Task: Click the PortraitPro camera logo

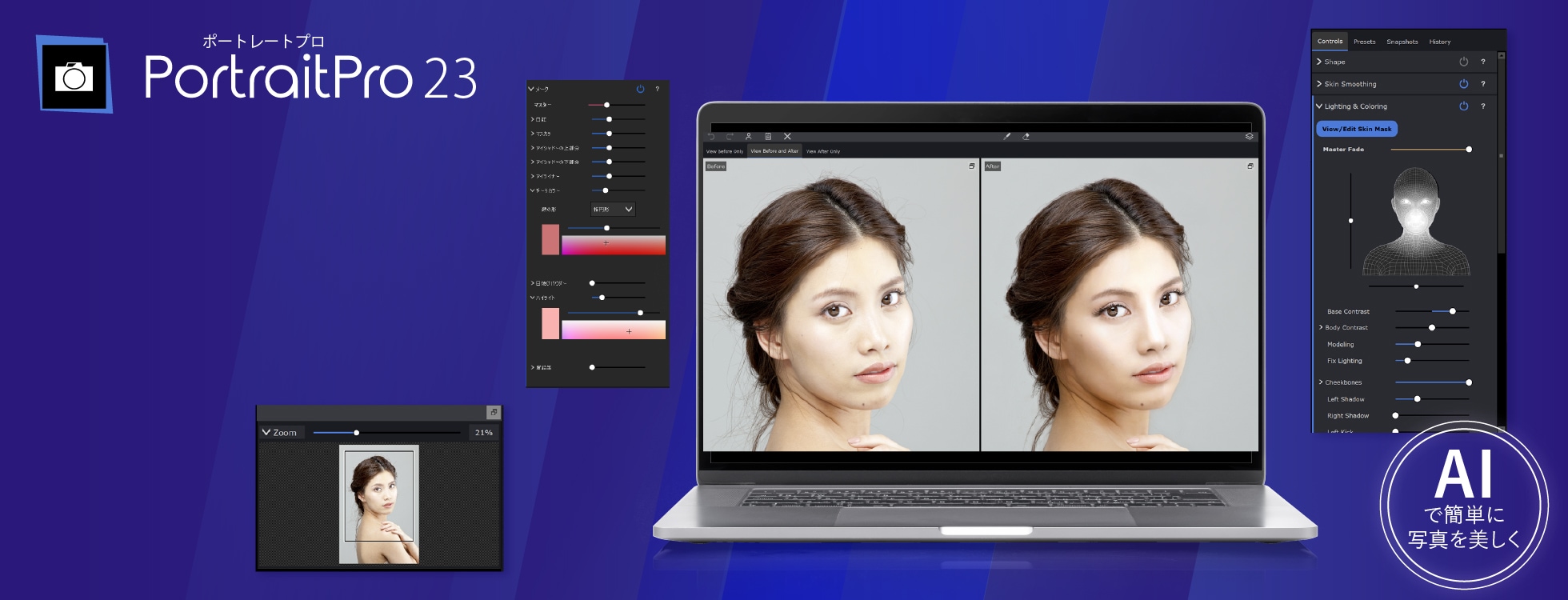Action: [74, 74]
